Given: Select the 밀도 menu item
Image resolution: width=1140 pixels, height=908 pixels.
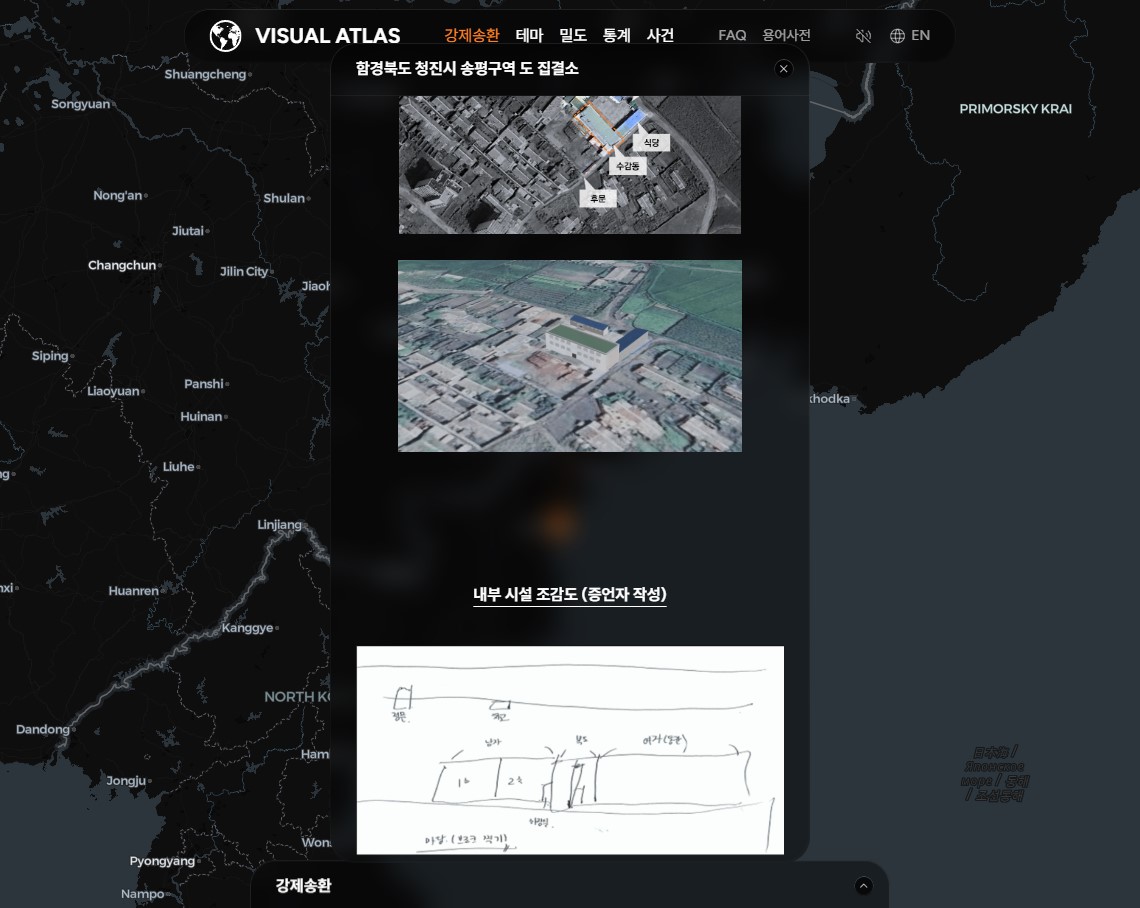Looking at the screenshot, I should pyautogui.click(x=573, y=35).
